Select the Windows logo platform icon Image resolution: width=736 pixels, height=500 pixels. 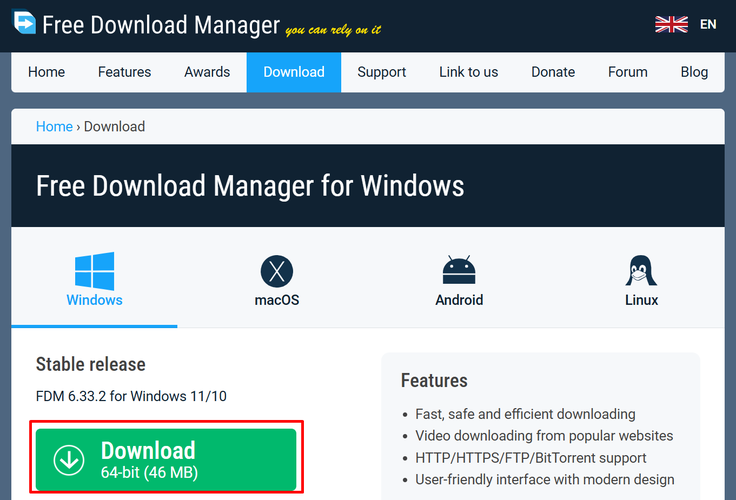point(94,271)
